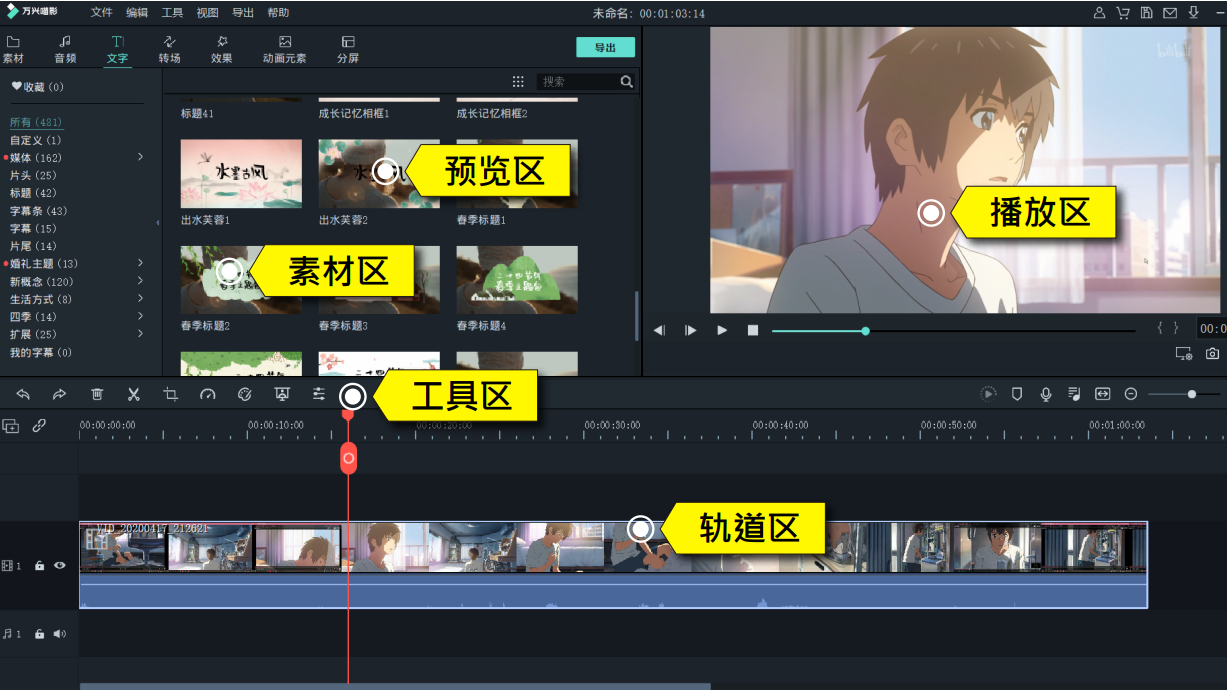Viewport: 1227px width, 690px height.
Task: Expand the 扩展 (25) category
Action: [140, 334]
